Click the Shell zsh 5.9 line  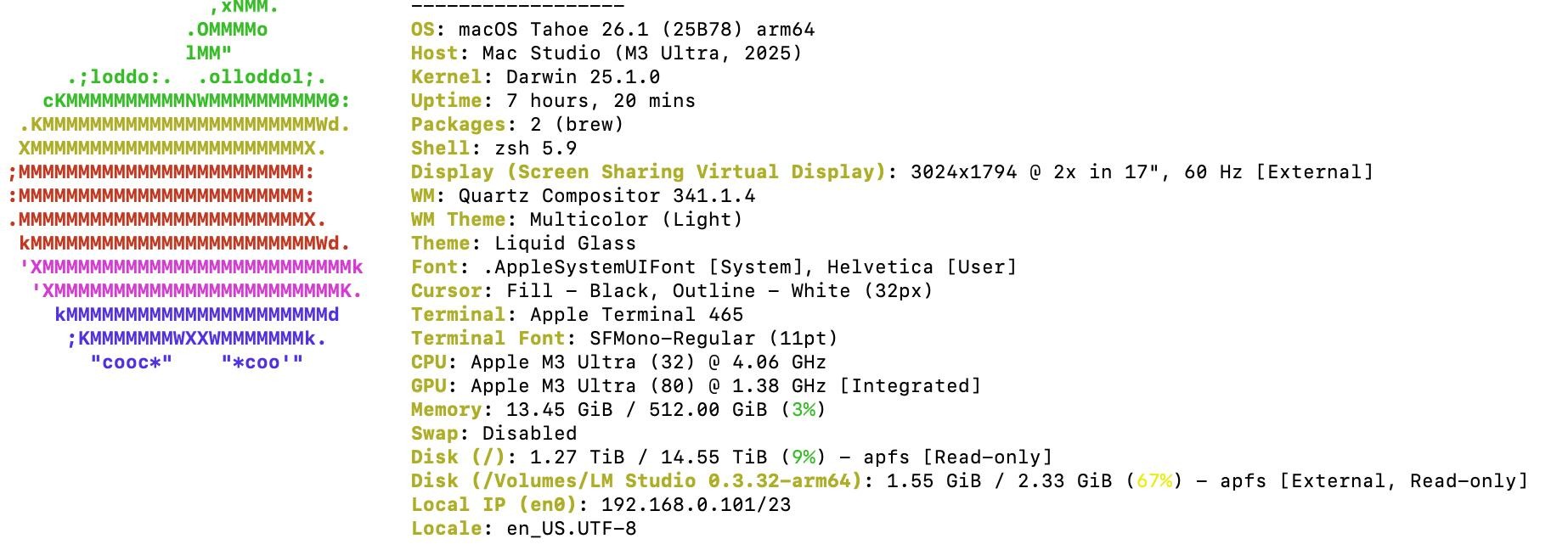(x=494, y=149)
